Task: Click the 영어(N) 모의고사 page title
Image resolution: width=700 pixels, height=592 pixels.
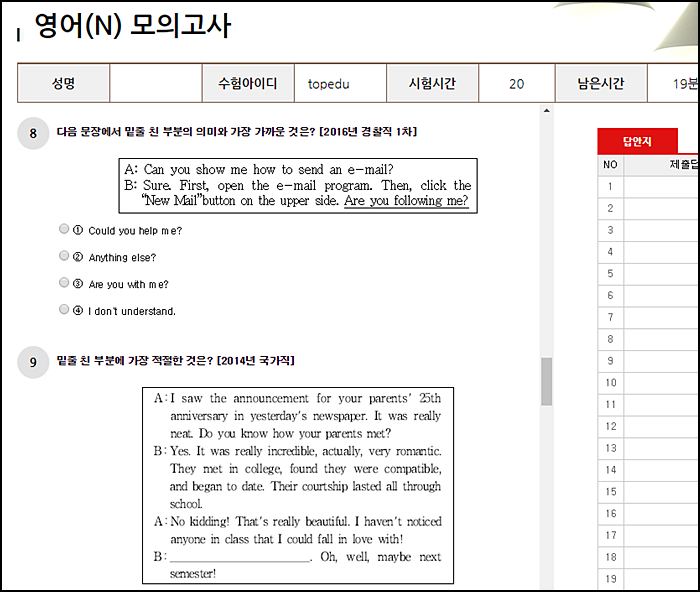Action: (133, 25)
